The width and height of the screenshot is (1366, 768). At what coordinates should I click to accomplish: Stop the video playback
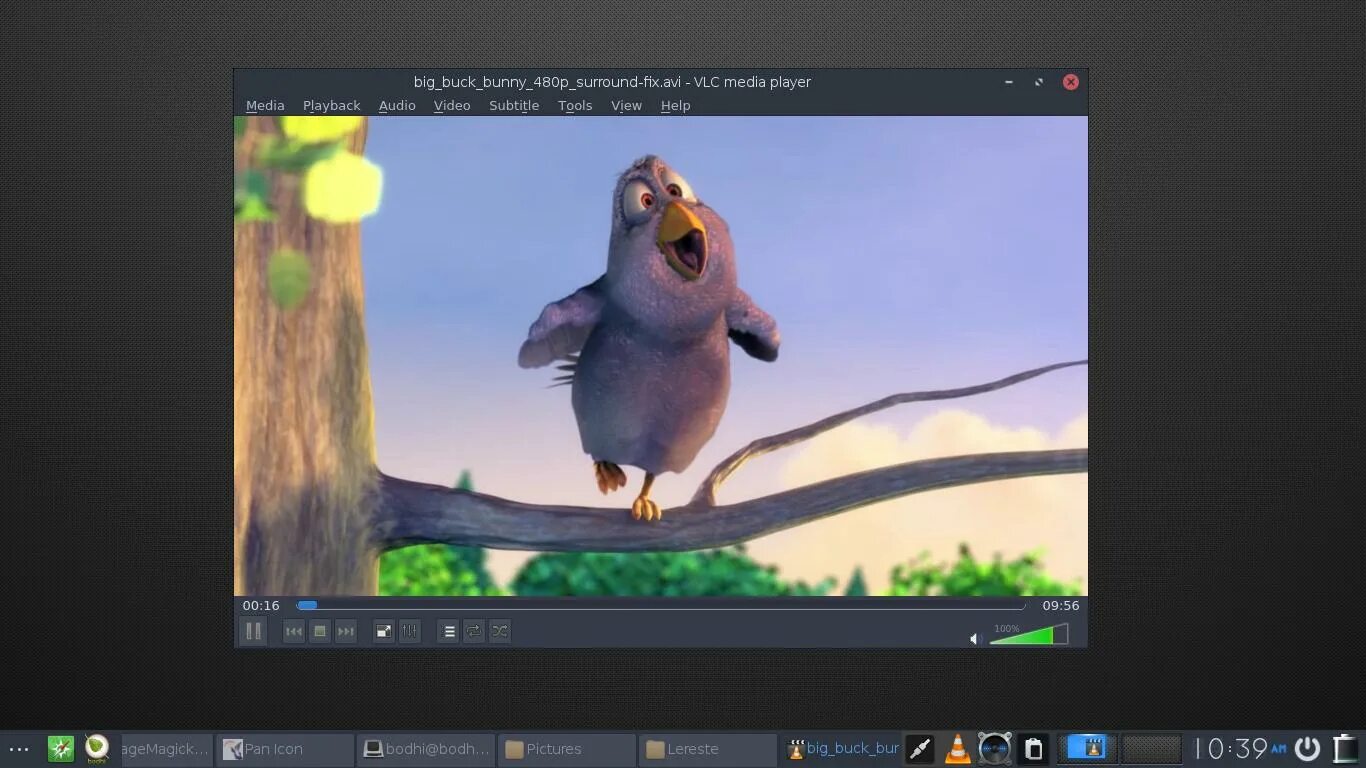(x=319, y=631)
